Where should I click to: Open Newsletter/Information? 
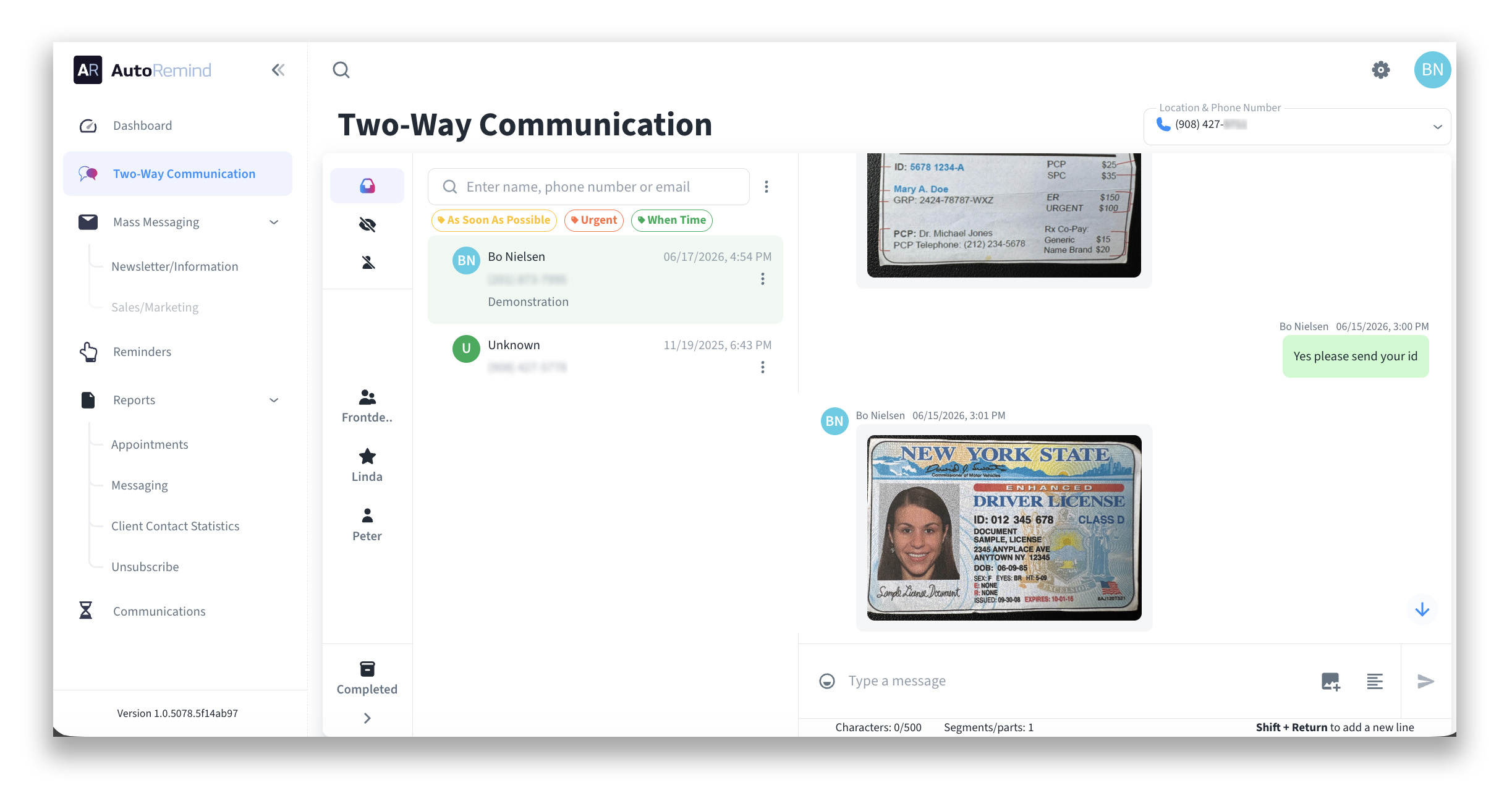click(174, 266)
